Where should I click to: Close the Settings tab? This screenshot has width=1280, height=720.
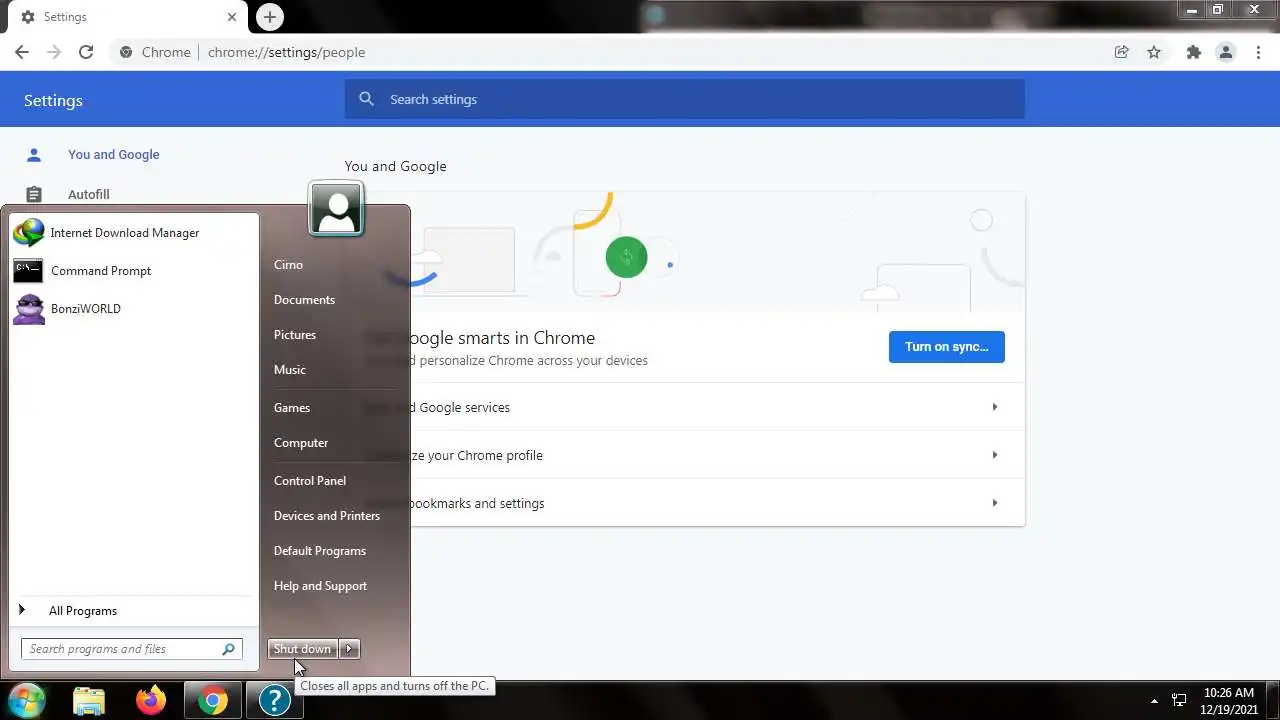[x=232, y=17]
